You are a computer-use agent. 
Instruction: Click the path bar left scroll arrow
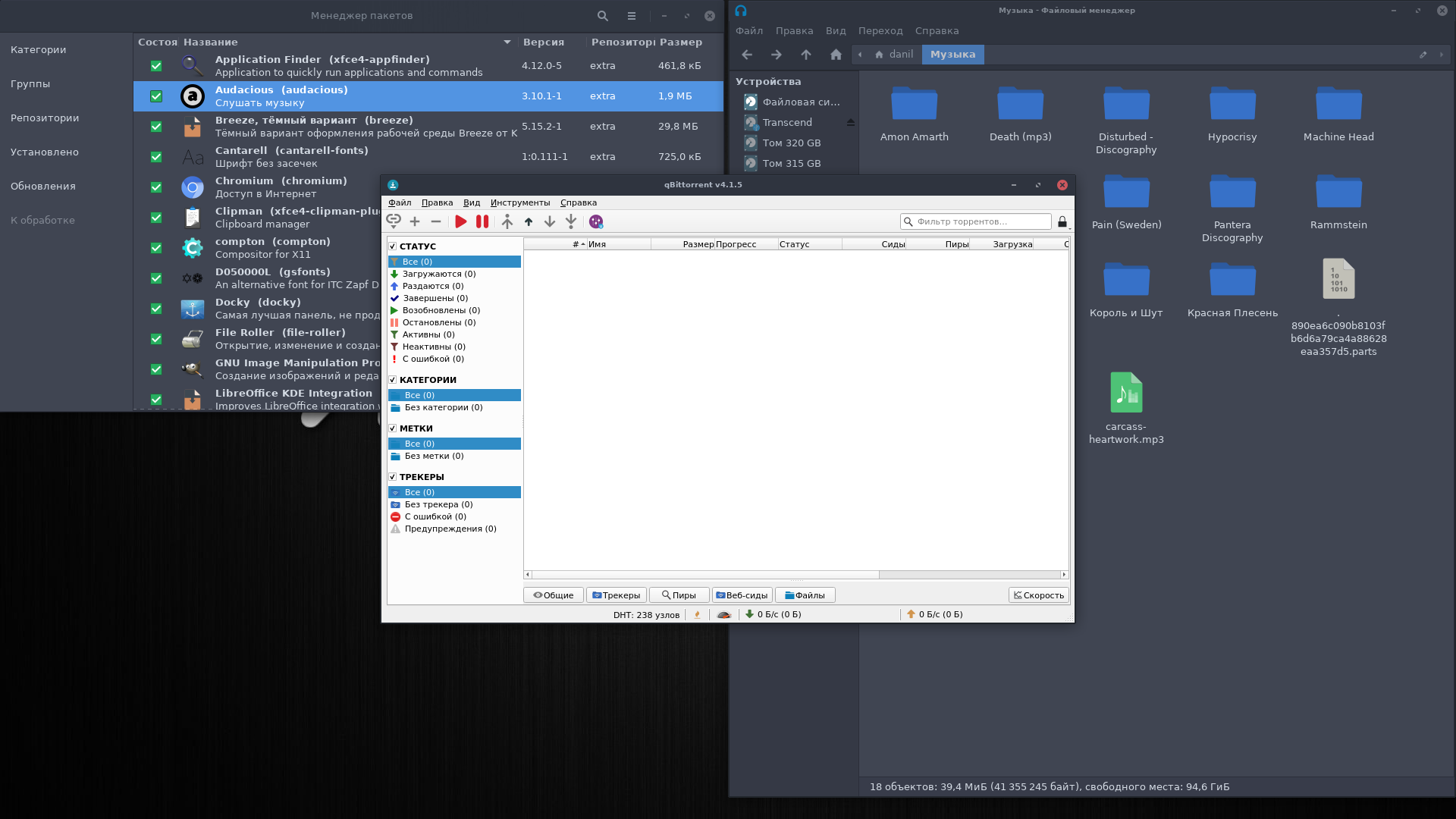click(860, 55)
